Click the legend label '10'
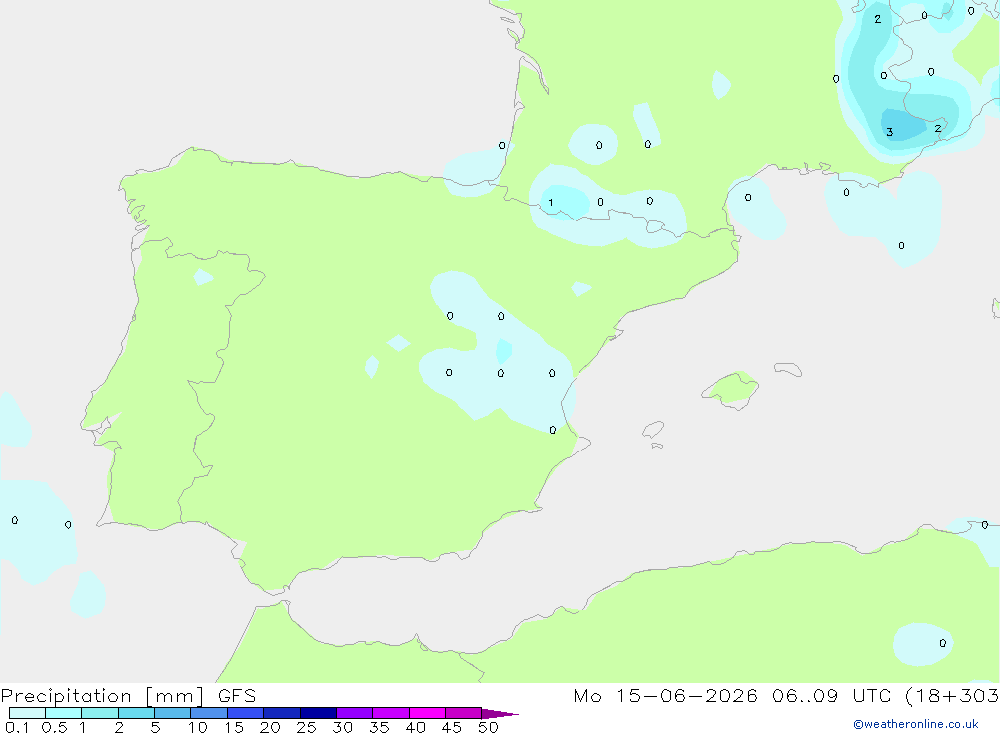This screenshot has height=733, width=1000. pyautogui.click(x=197, y=727)
